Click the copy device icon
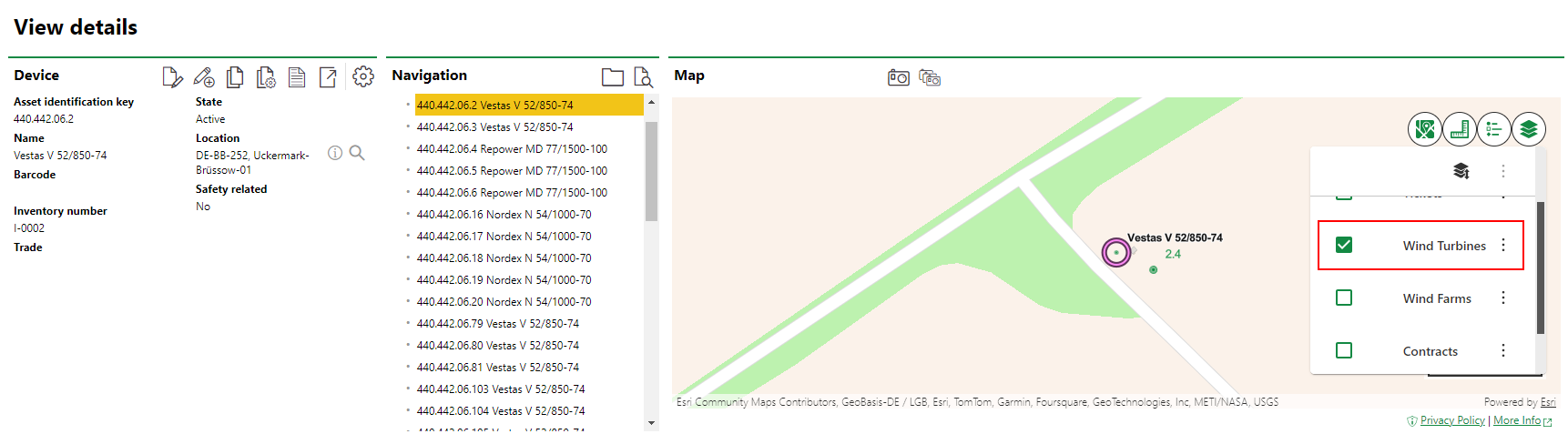 235,77
